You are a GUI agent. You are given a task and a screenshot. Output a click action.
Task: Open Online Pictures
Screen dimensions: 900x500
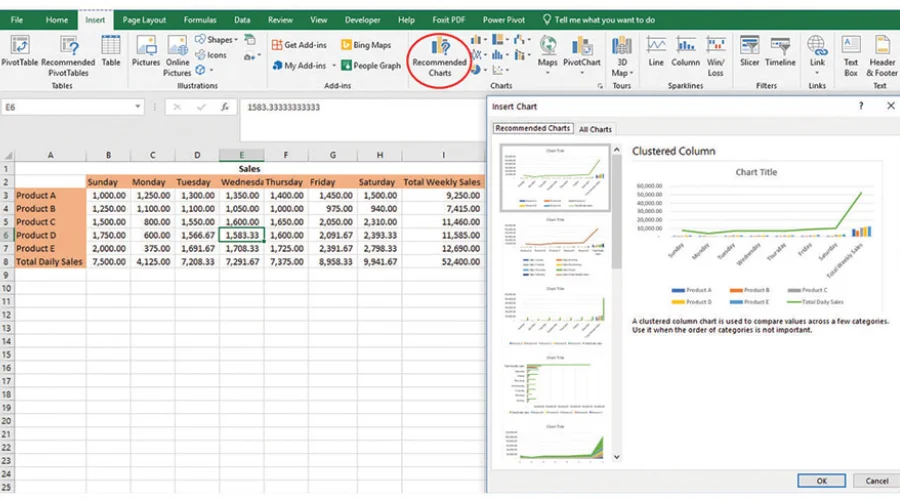click(x=177, y=56)
